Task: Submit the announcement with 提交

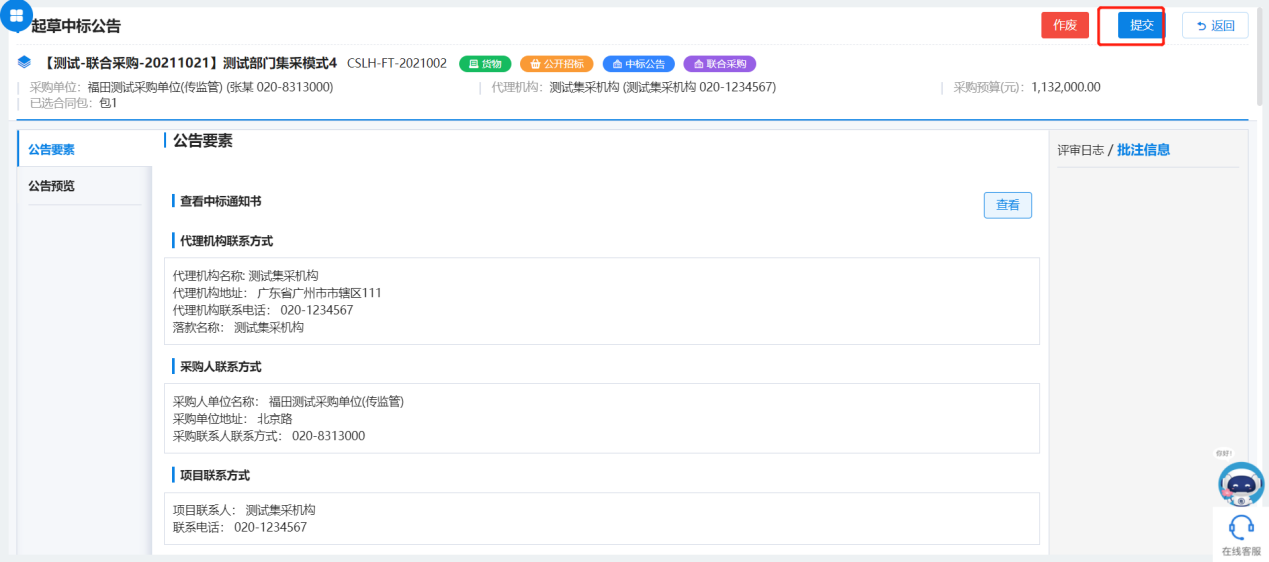Action: pyautogui.click(x=1141, y=25)
